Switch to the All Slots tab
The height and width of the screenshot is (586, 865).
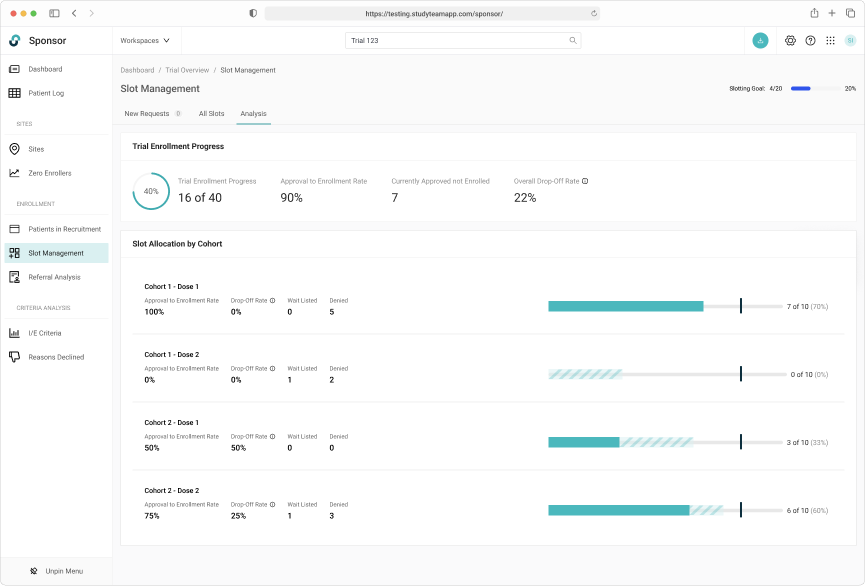[x=211, y=114]
